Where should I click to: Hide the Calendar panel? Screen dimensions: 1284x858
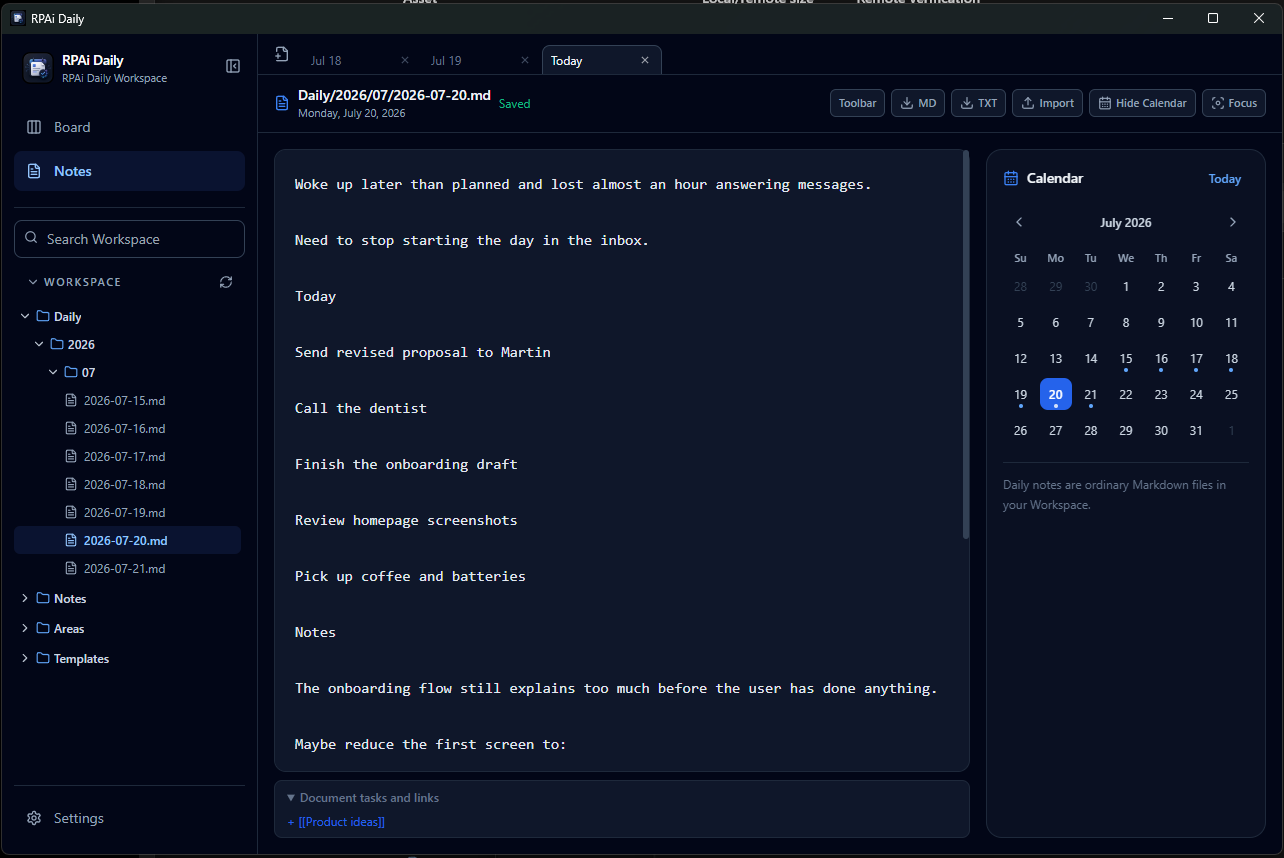(x=1142, y=103)
